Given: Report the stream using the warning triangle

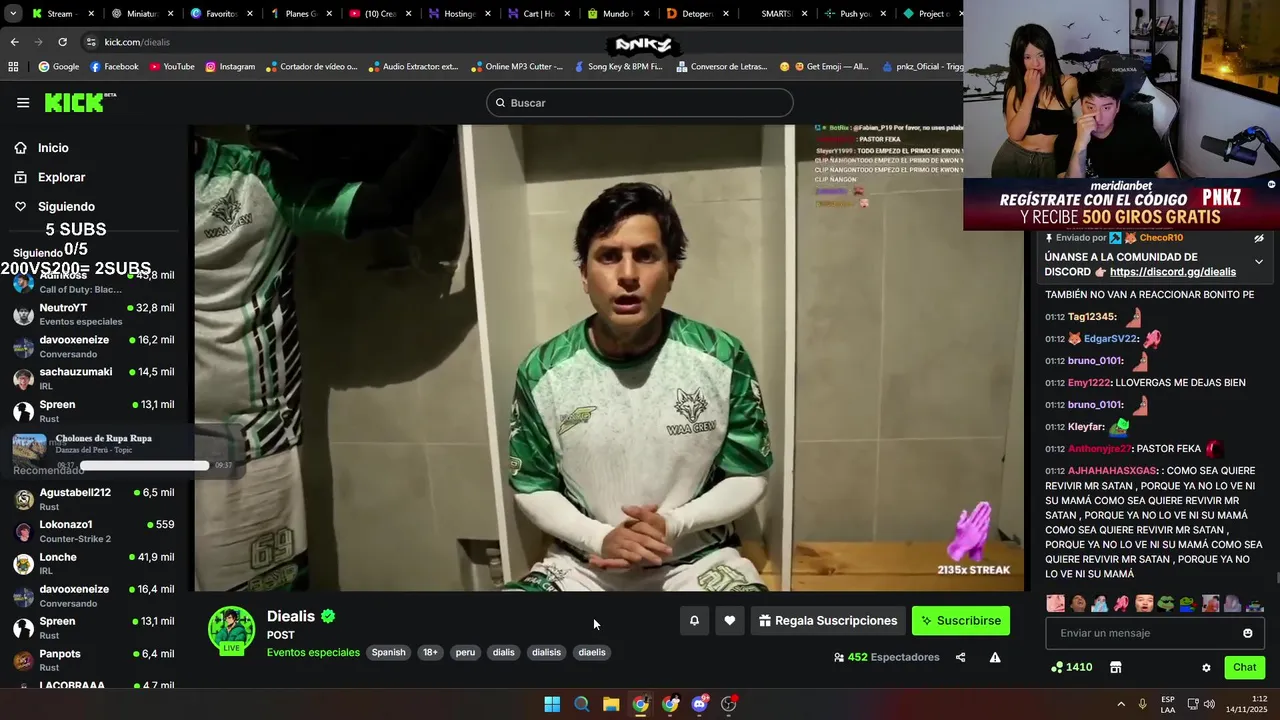Looking at the screenshot, I should [995, 657].
